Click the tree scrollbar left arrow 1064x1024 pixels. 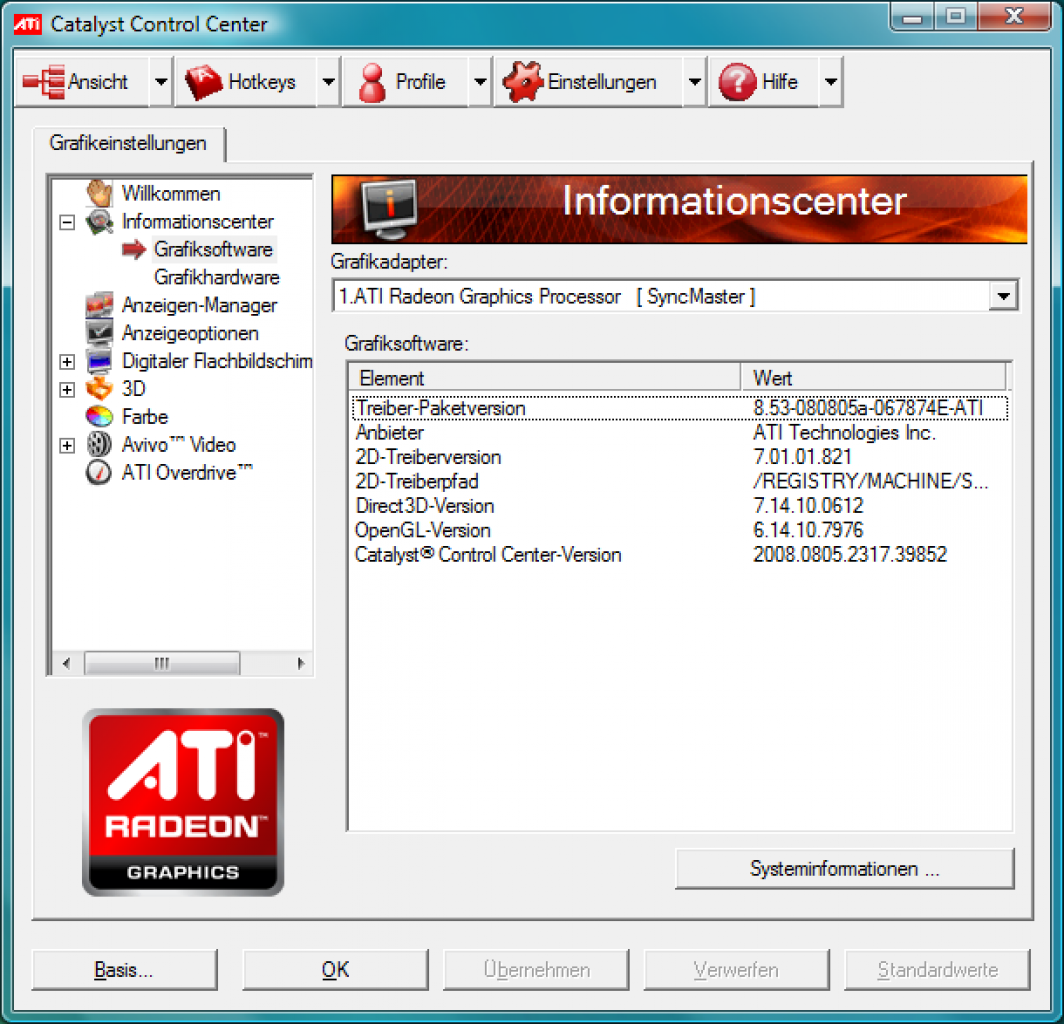66,663
